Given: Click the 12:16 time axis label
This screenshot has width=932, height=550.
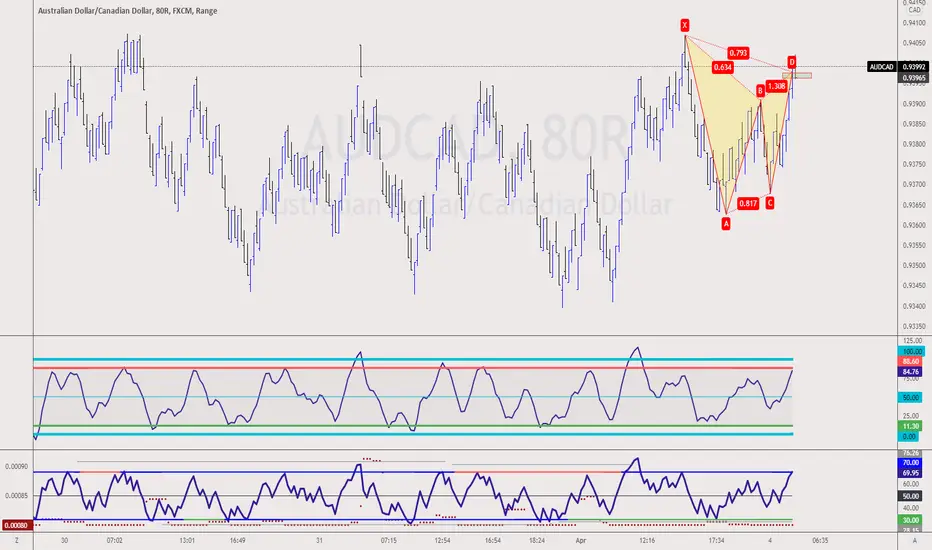Looking at the screenshot, I should [647, 540].
